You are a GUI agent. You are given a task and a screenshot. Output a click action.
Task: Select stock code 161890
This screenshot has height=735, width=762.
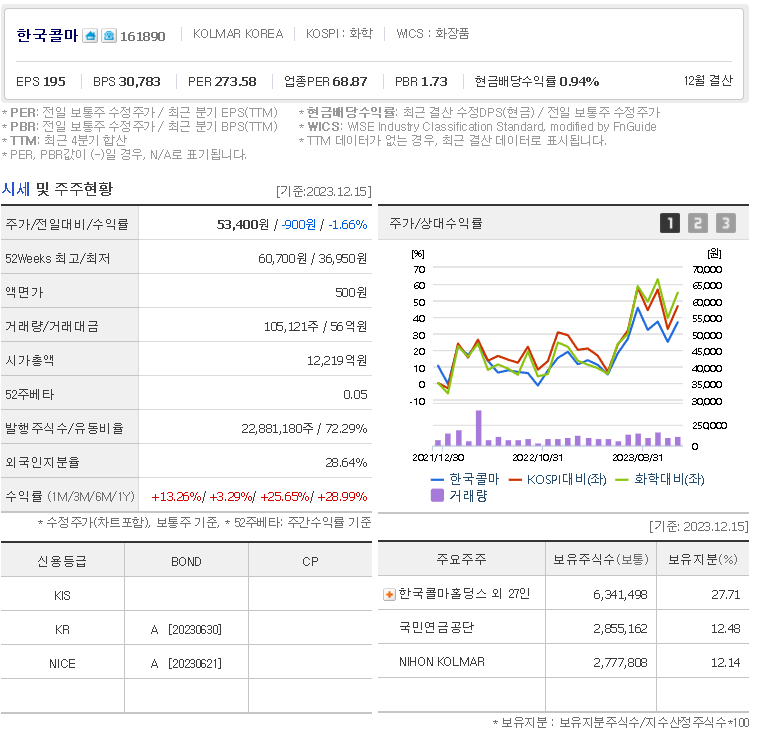coord(142,36)
